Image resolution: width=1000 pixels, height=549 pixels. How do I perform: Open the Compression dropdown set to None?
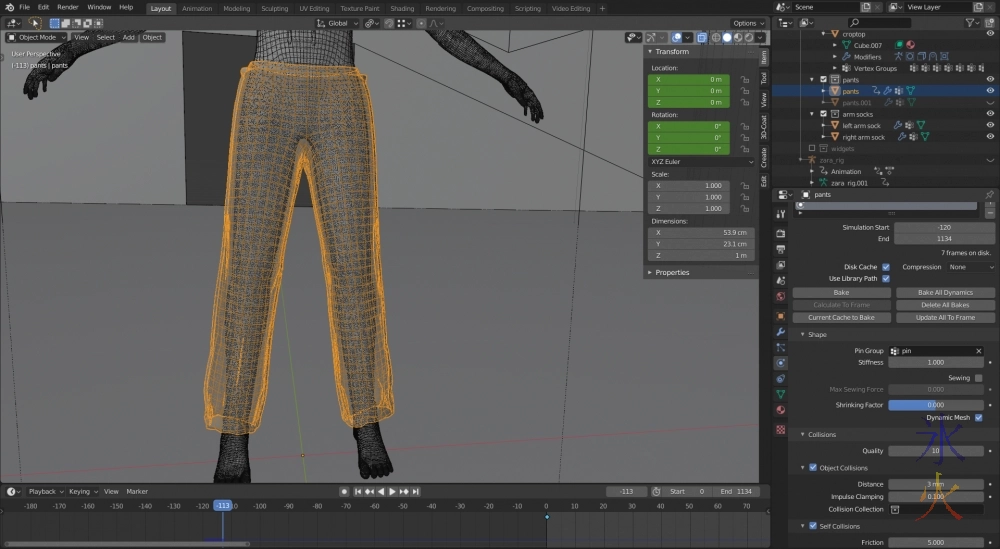tap(970, 267)
